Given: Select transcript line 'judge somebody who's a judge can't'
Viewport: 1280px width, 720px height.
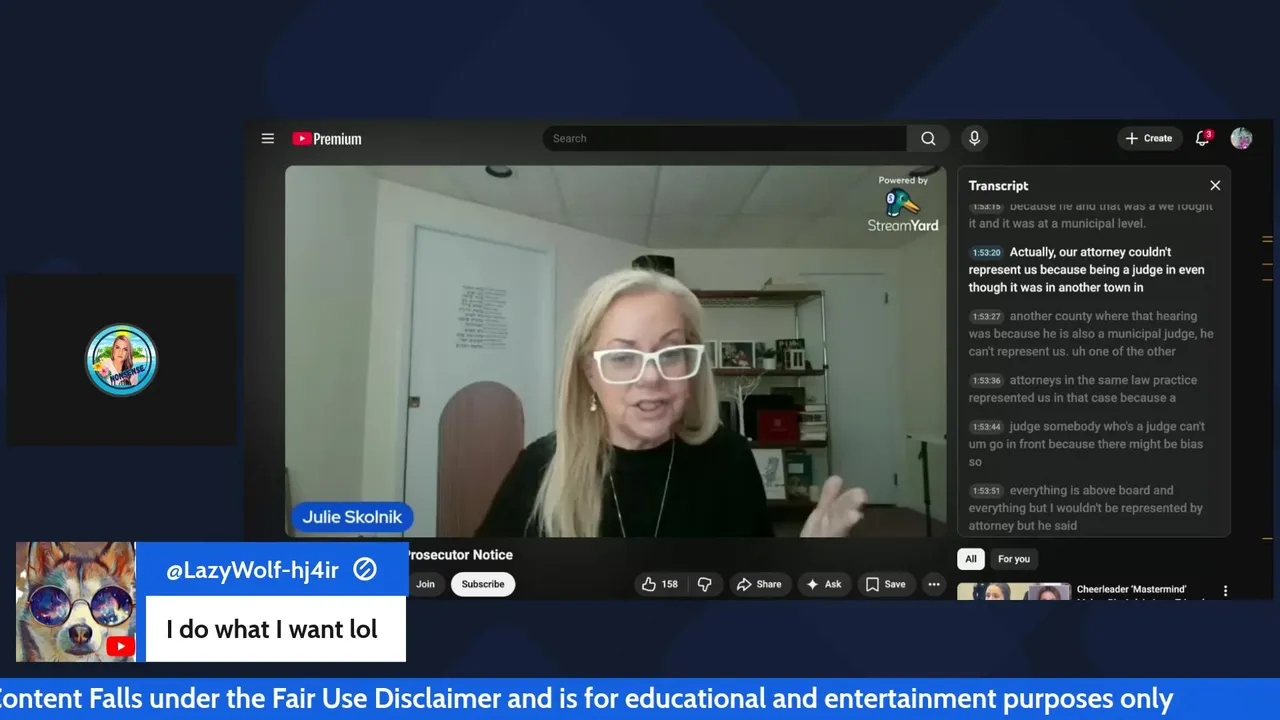Looking at the screenshot, I should [1107, 426].
